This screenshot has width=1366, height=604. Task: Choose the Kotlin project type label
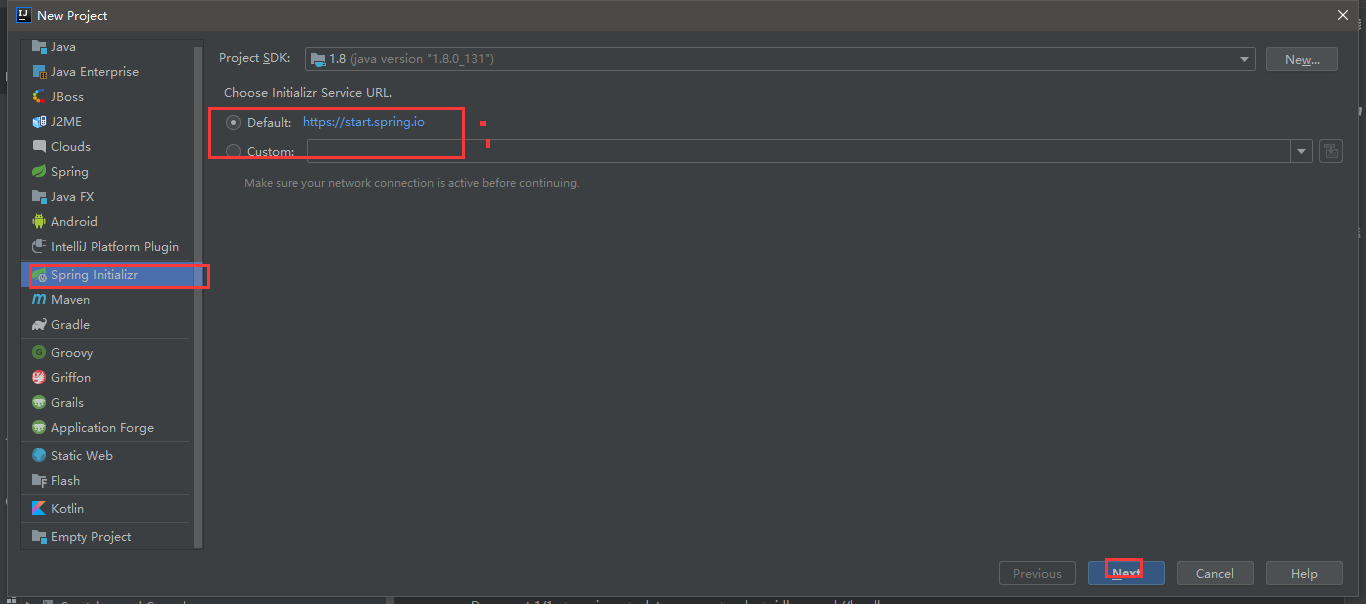(x=67, y=509)
